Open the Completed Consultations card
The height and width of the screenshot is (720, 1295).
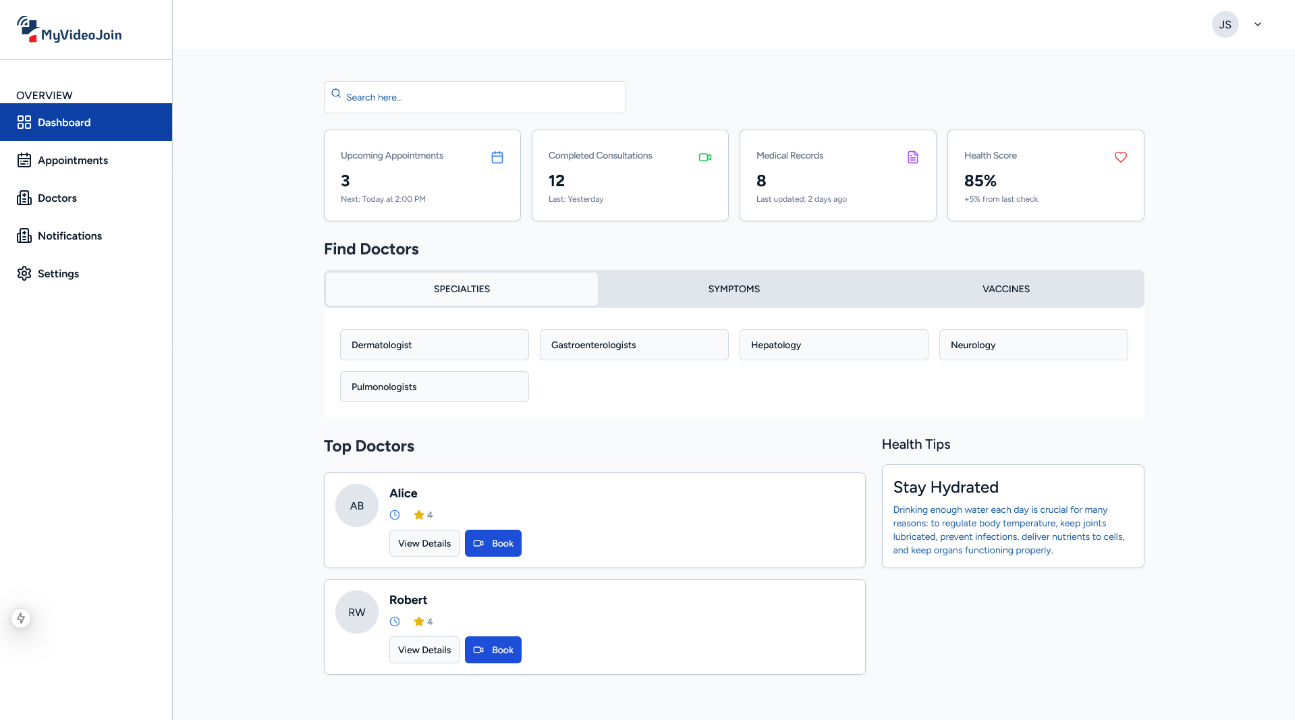630,175
